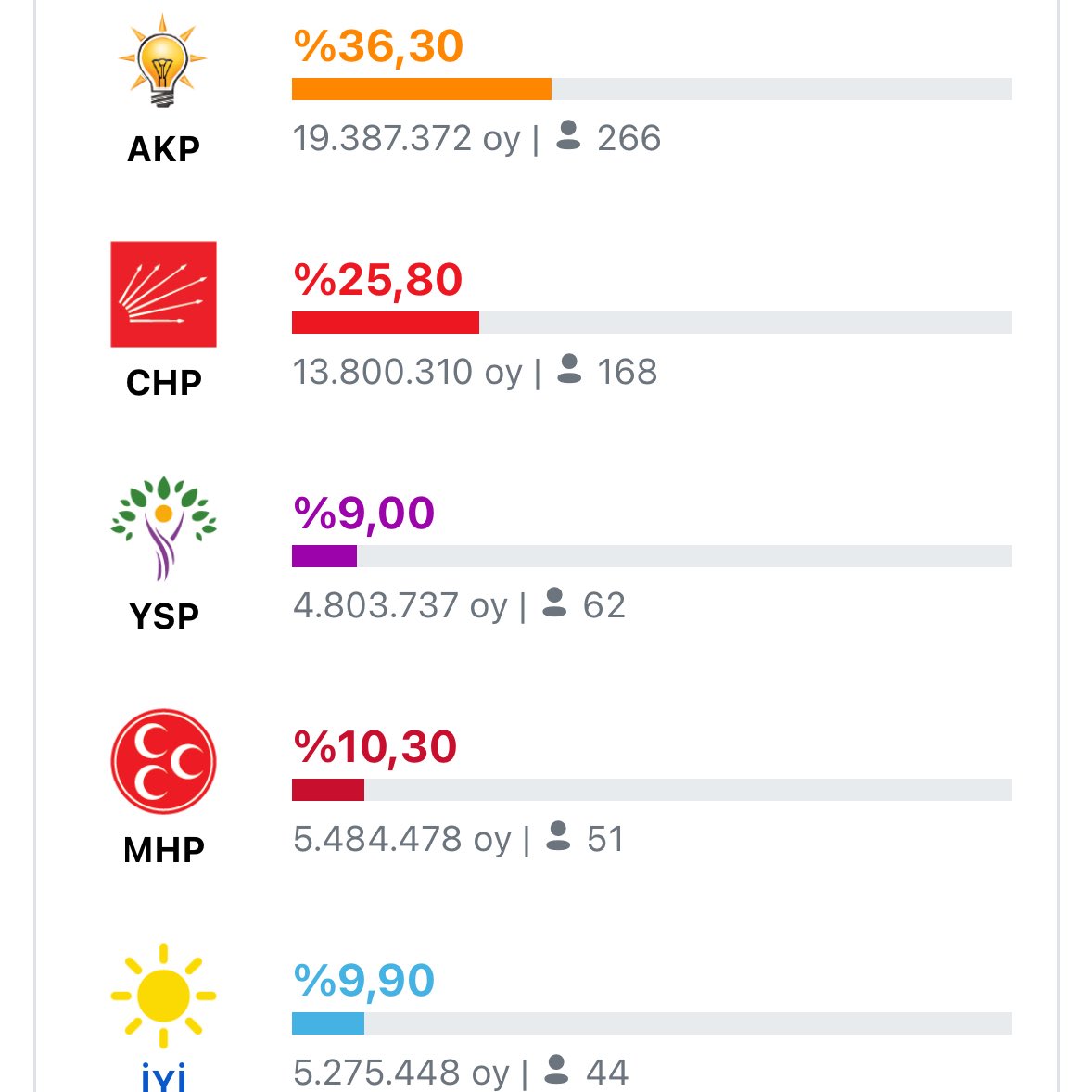This screenshot has height=1092, width=1092.
Task: Select the %36,30 percentage text
Action: [378, 46]
